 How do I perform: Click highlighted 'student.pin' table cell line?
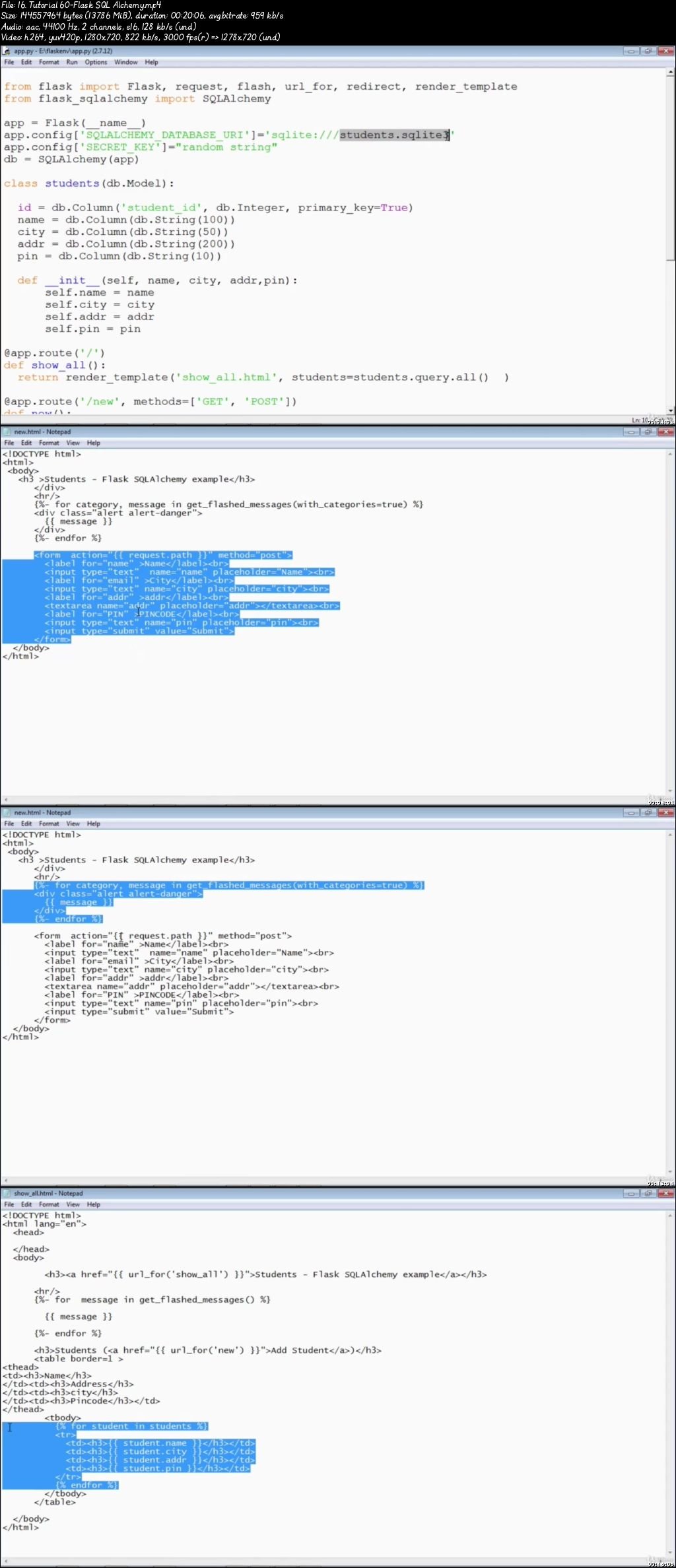point(158,1468)
